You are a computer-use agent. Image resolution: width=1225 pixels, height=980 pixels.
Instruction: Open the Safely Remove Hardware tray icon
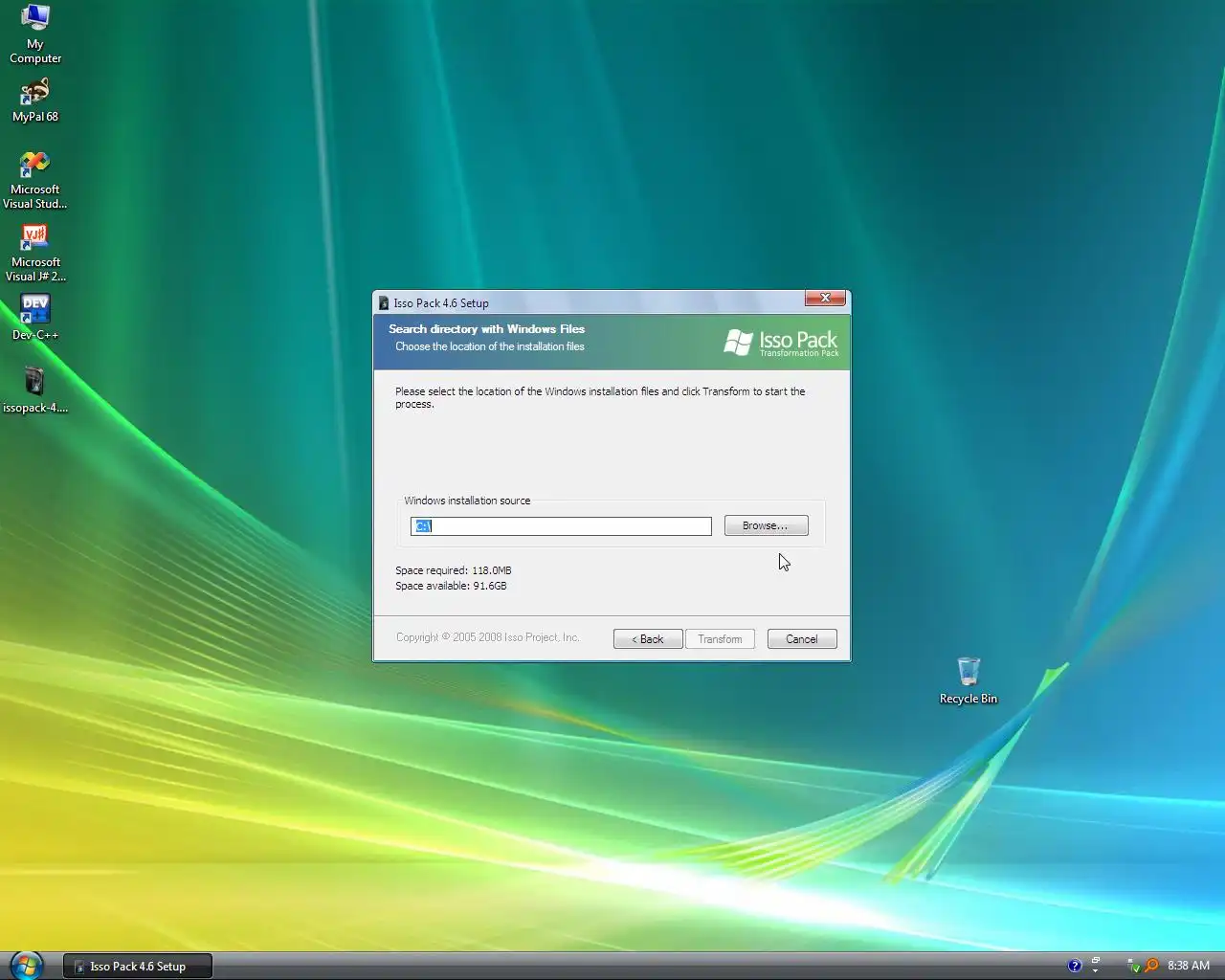coord(1133,966)
